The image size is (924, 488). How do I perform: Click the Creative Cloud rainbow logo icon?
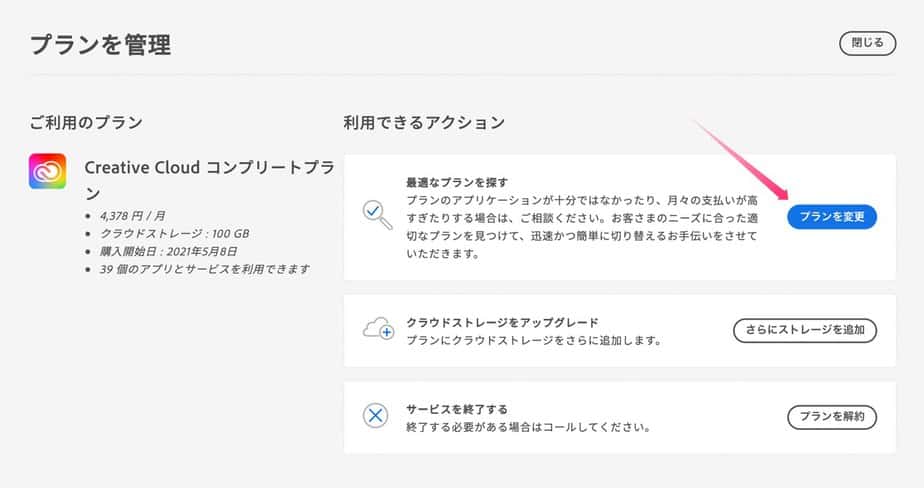48,172
